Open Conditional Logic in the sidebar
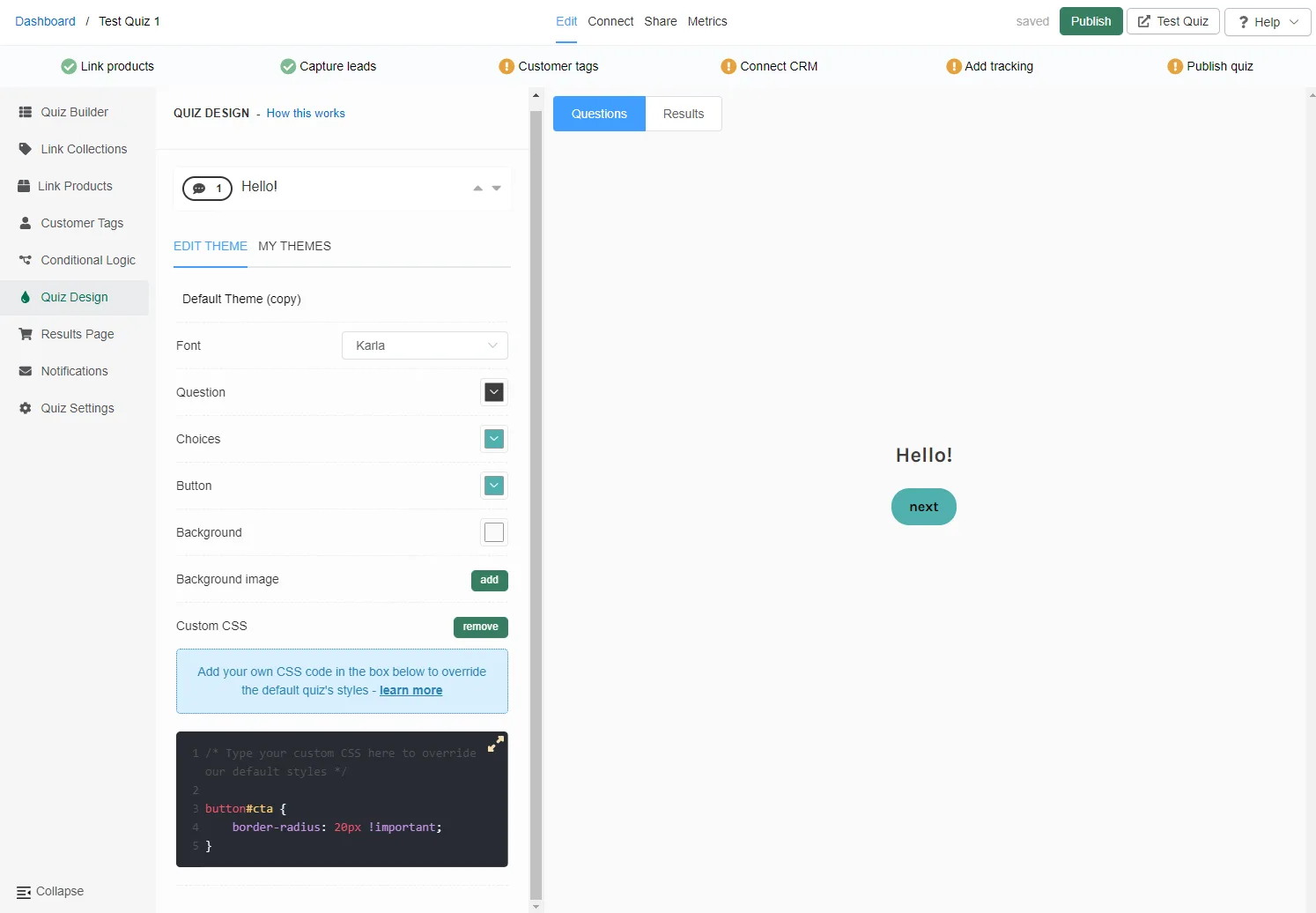 tap(75, 260)
